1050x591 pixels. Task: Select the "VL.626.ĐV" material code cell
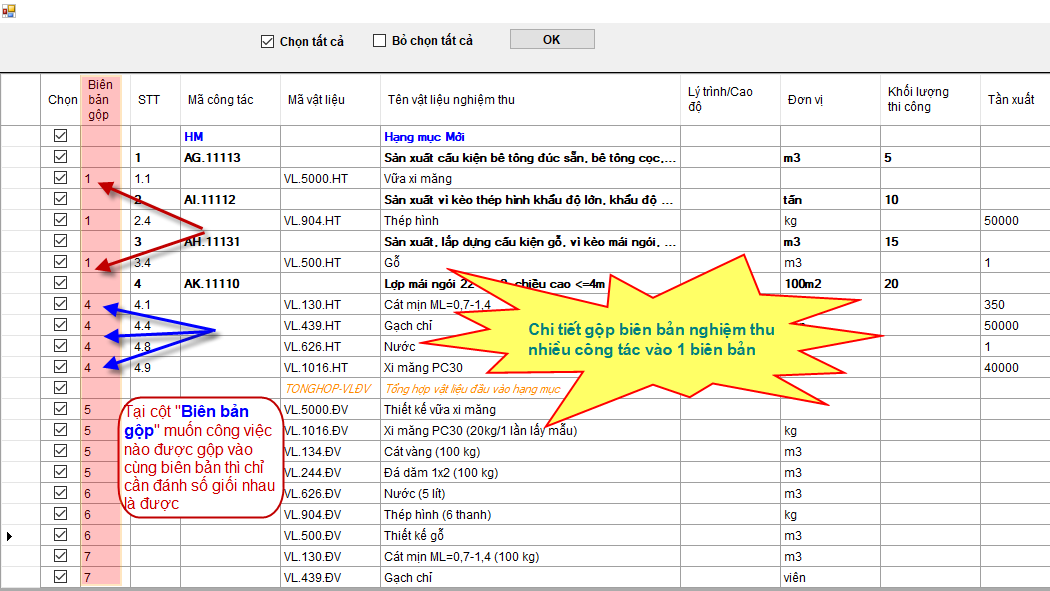click(x=330, y=493)
